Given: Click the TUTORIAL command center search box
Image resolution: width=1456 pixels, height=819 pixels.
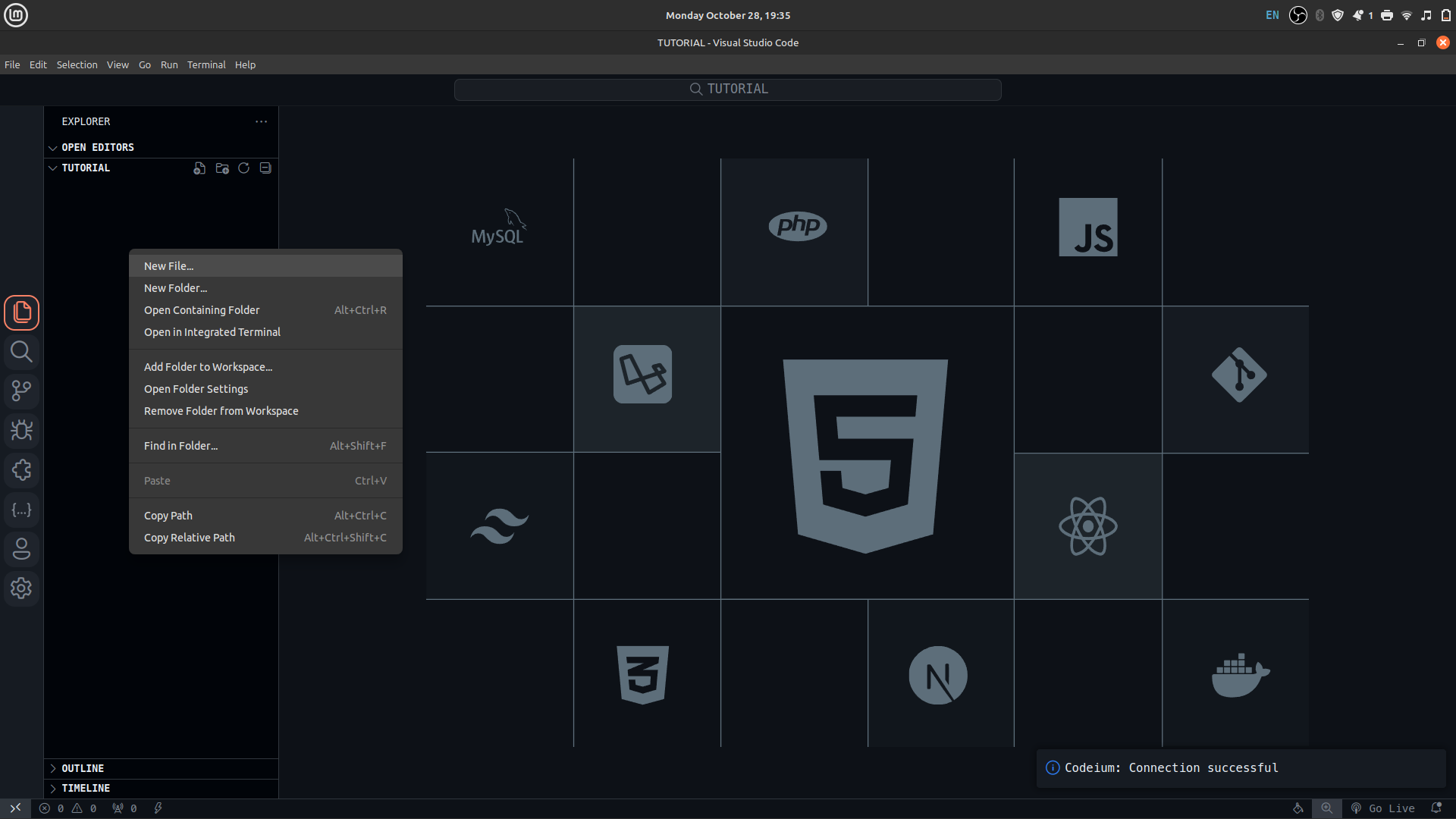Looking at the screenshot, I should (728, 89).
